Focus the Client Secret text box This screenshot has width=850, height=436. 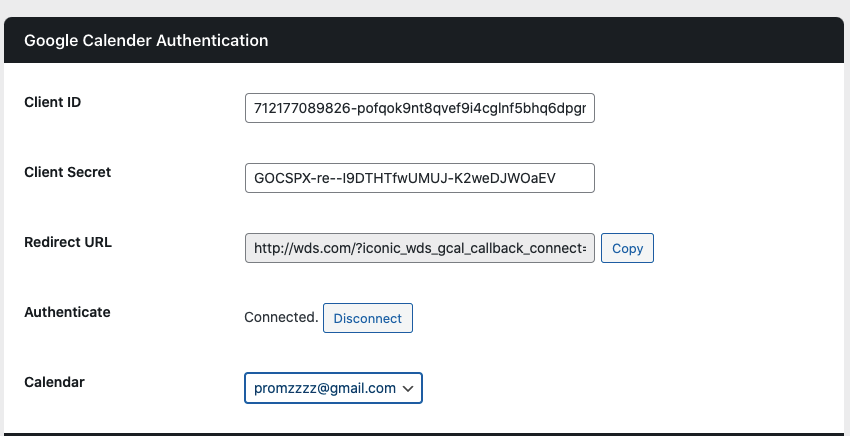click(x=419, y=178)
